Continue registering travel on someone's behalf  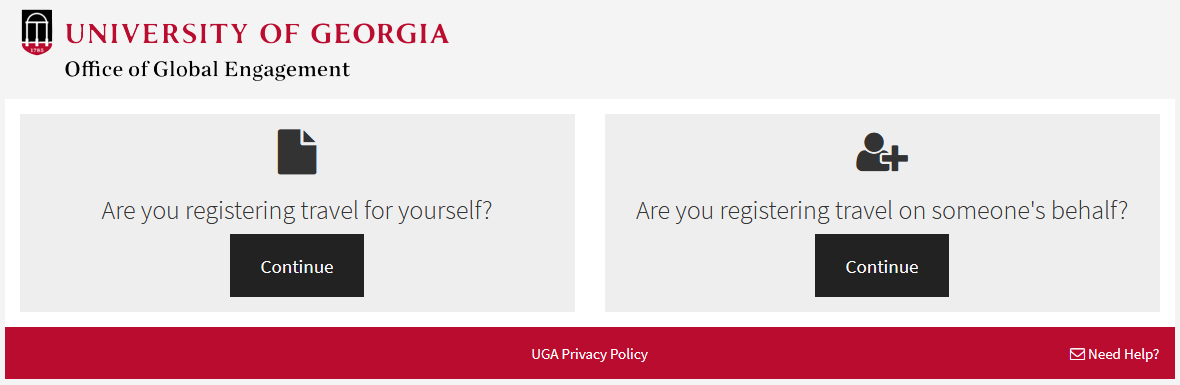pyautogui.click(x=882, y=265)
